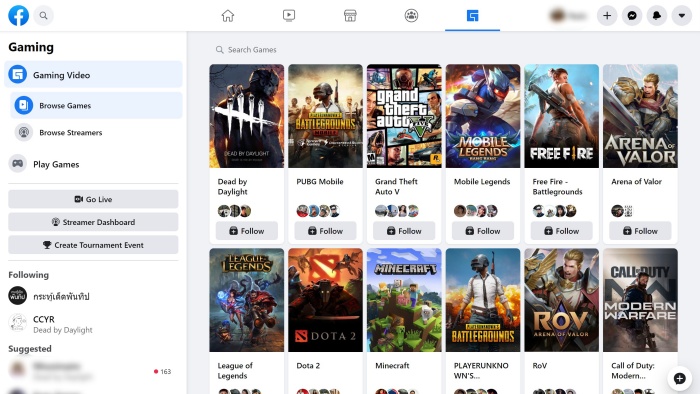This screenshot has height=394, width=700.
Task: Open Dead by Daylight cover thumbnail
Action: (246, 116)
